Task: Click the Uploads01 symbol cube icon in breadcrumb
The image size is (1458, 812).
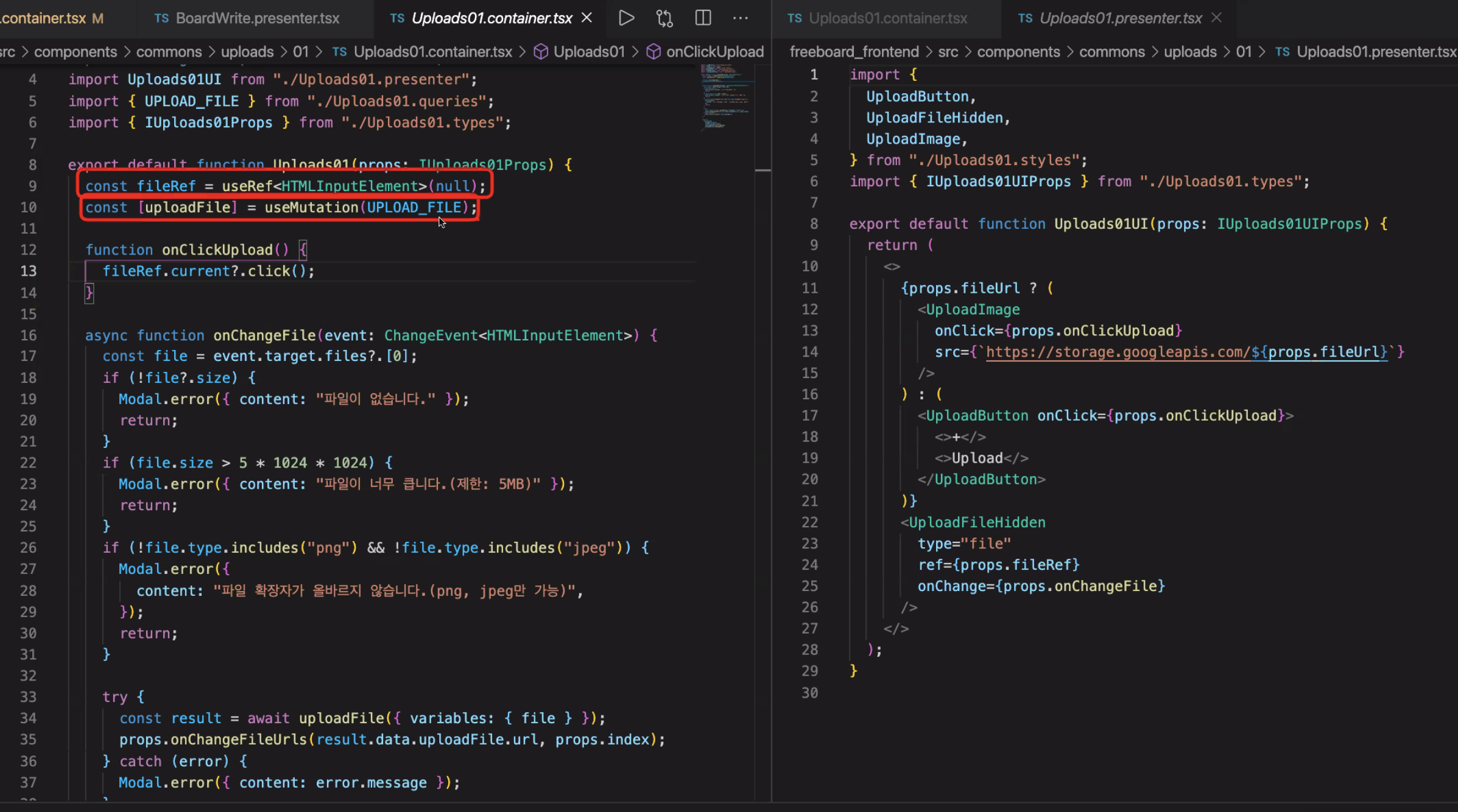Action: coord(540,52)
